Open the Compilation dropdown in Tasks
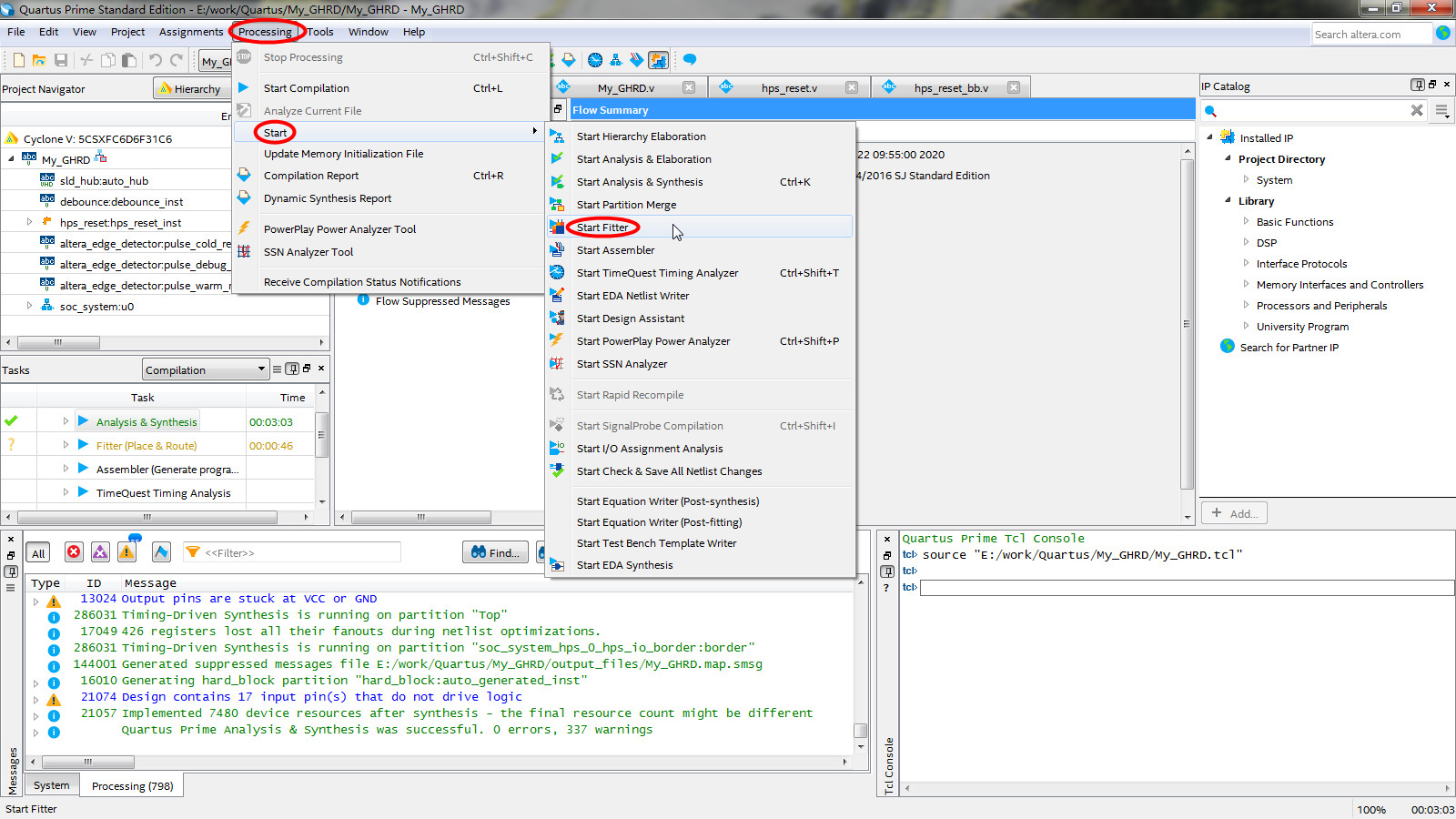The width and height of the screenshot is (1456, 819). [206, 369]
